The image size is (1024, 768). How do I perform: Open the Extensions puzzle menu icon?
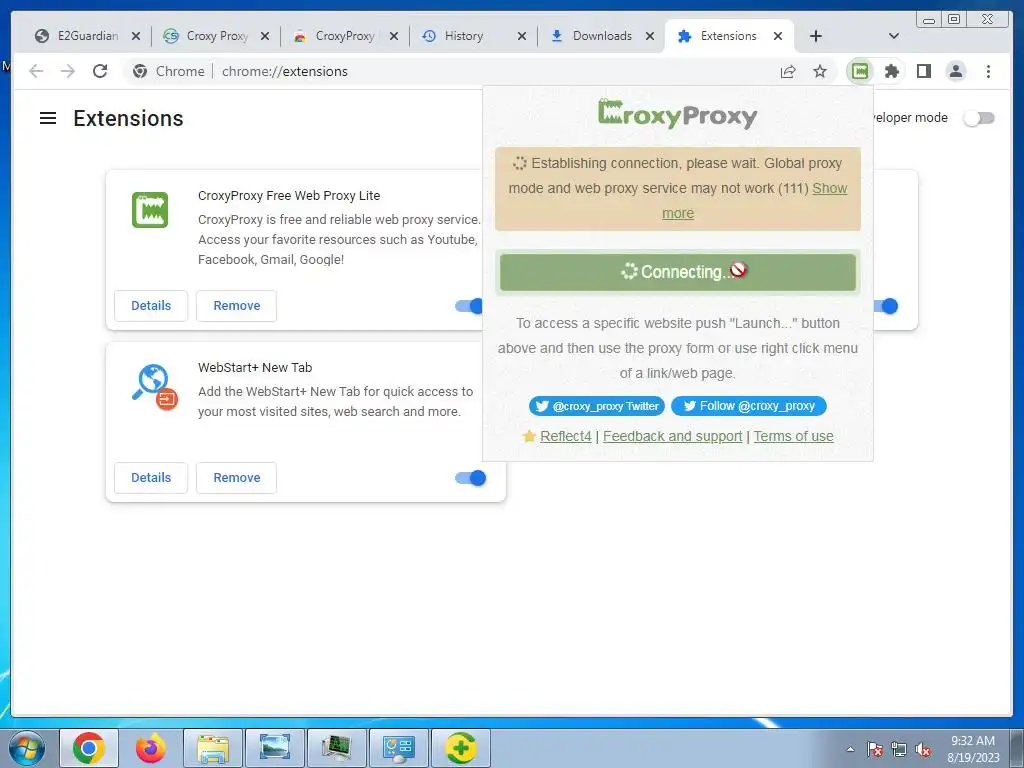click(x=891, y=71)
